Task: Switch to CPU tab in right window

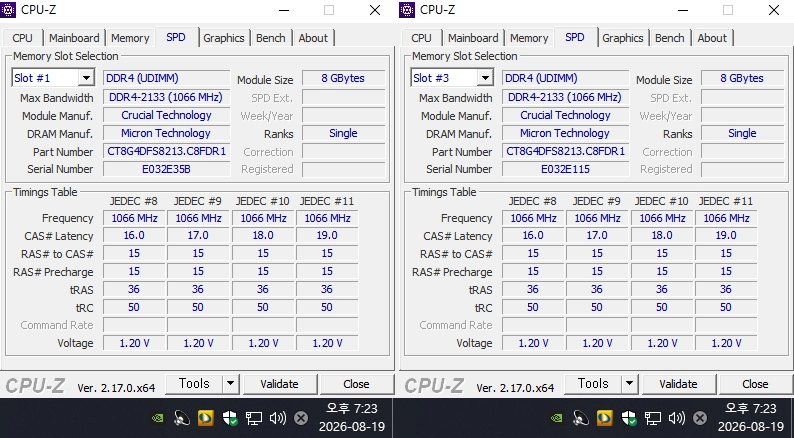Action: click(422, 38)
